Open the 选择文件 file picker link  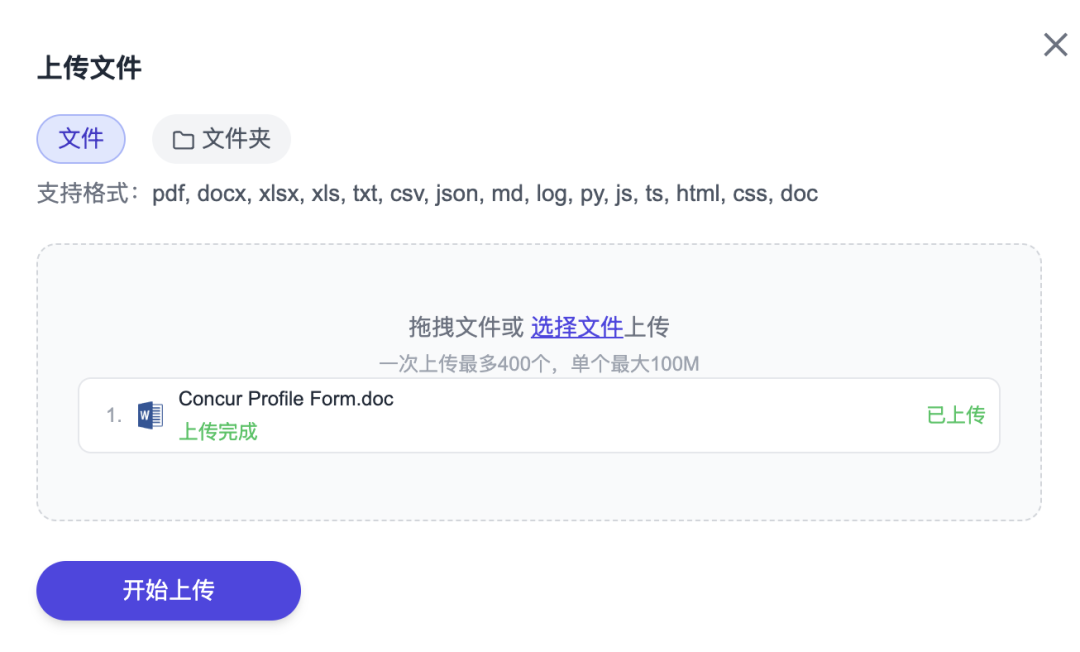[x=577, y=327]
